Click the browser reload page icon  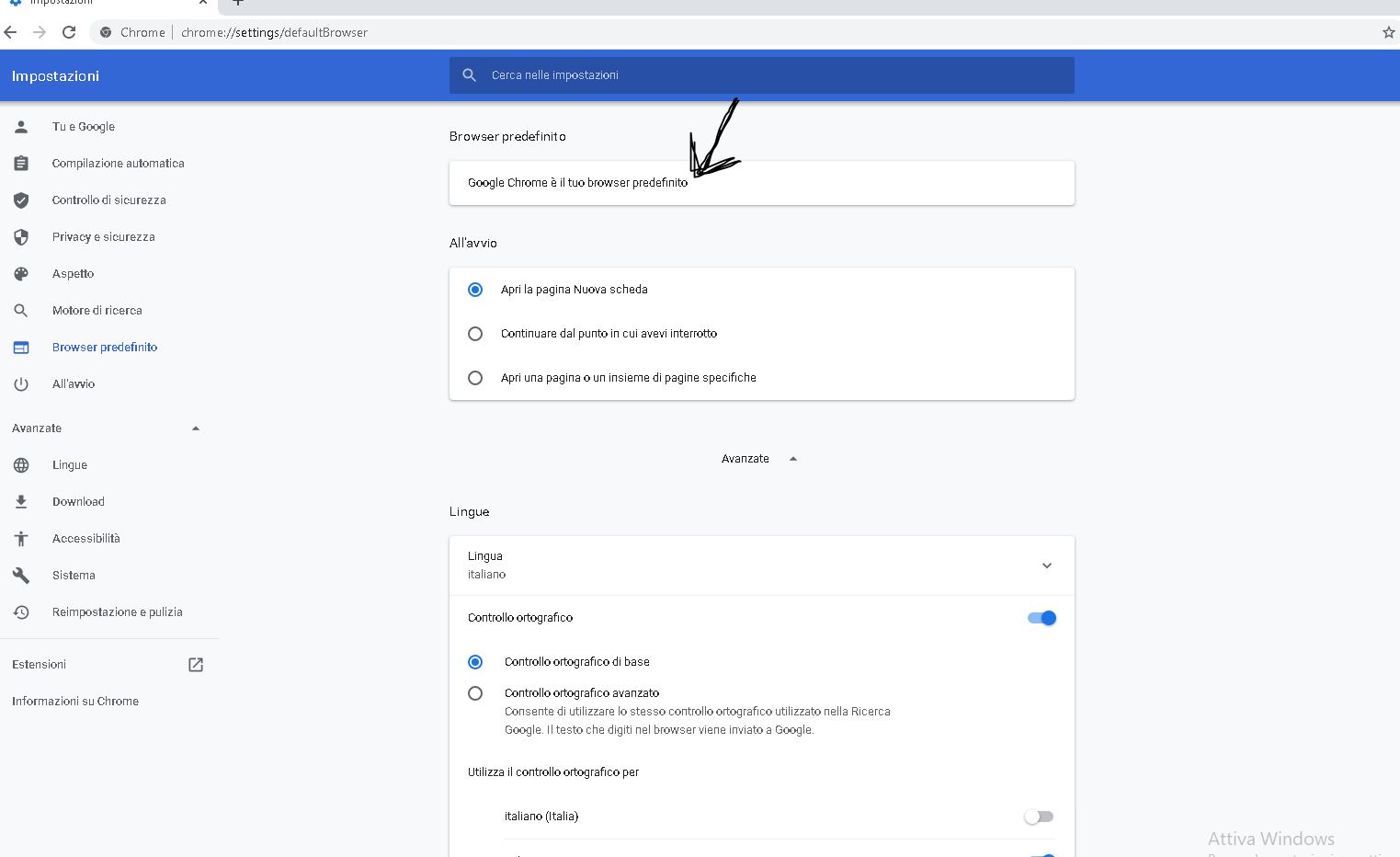69,32
